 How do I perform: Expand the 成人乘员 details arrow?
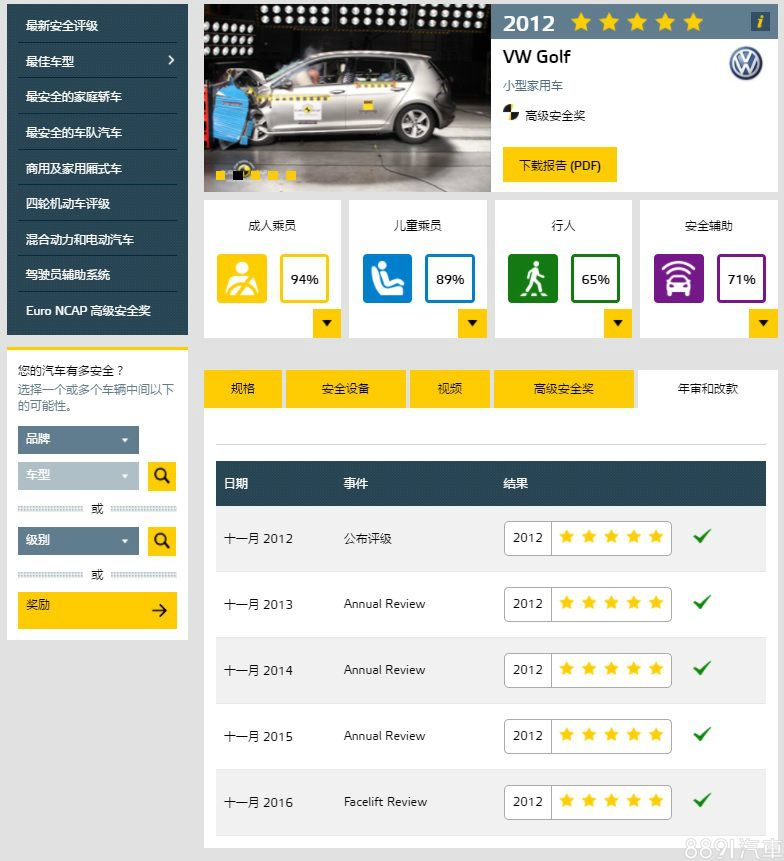tap(327, 323)
